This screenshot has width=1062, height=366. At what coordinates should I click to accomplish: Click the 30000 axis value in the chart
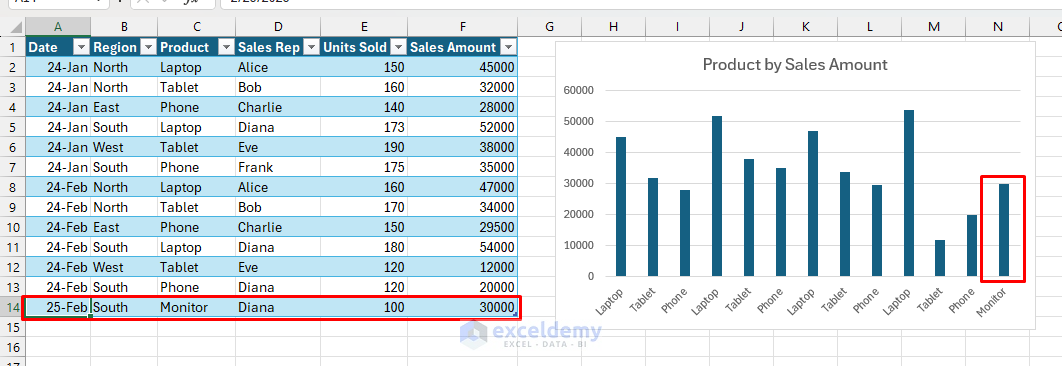(578, 183)
